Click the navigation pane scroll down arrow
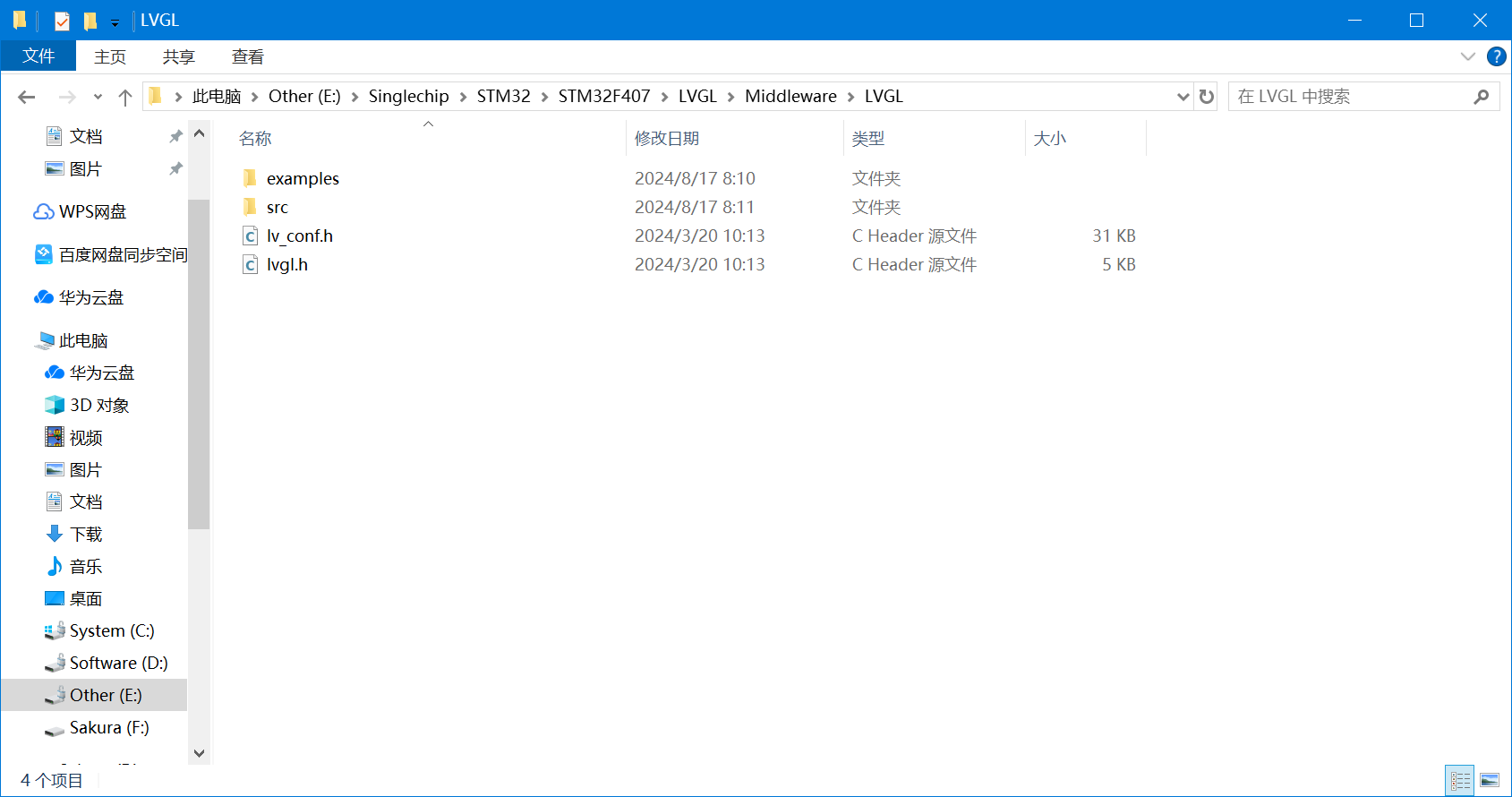This screenshot has height=797, width=1512. click(199, 753)
